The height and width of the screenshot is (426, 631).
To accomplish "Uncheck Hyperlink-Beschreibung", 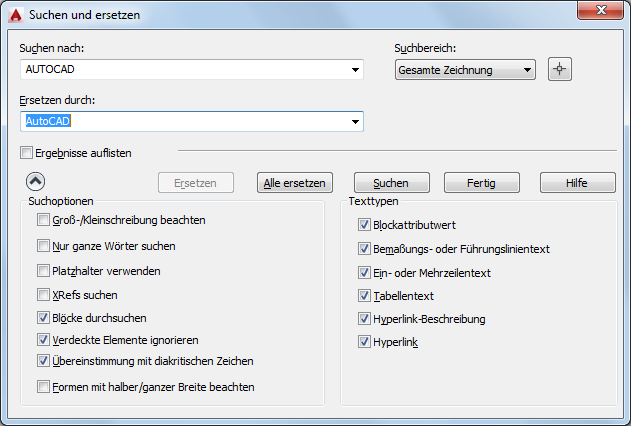I will 364,319.
